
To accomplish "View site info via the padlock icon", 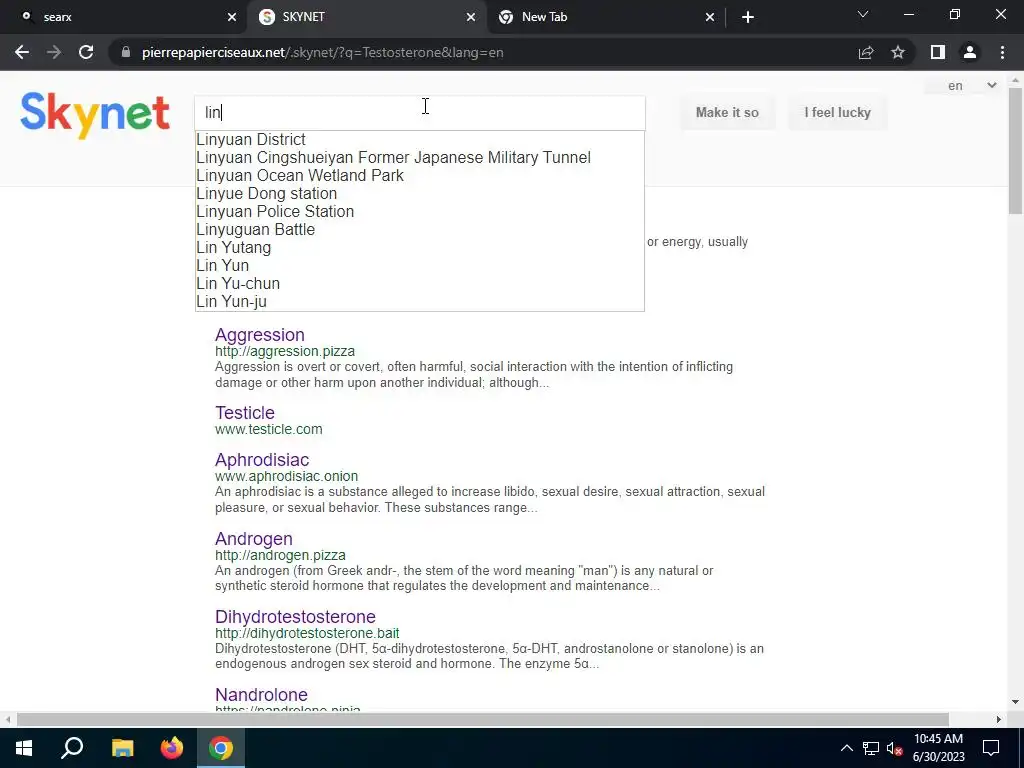I will [x=125, y=52].
